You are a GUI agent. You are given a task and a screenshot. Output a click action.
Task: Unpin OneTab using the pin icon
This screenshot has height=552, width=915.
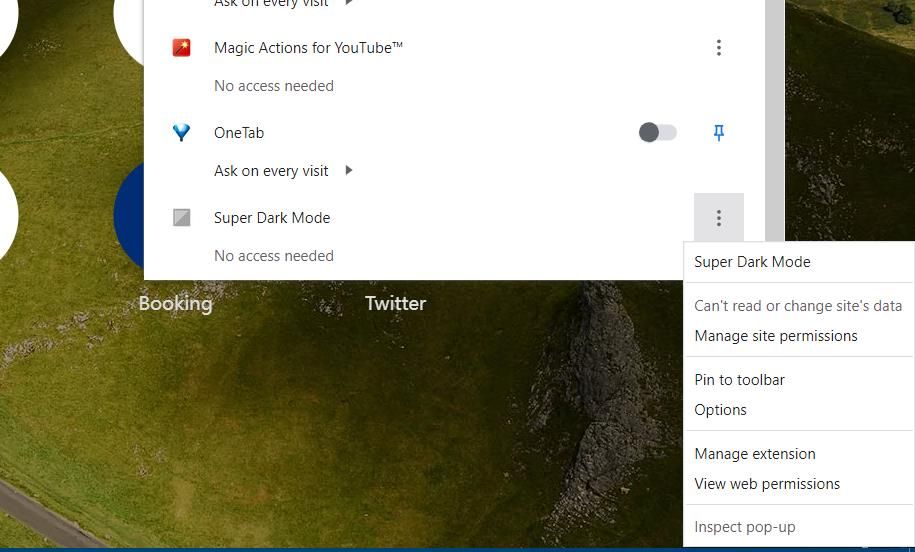[x=718, y=133]
